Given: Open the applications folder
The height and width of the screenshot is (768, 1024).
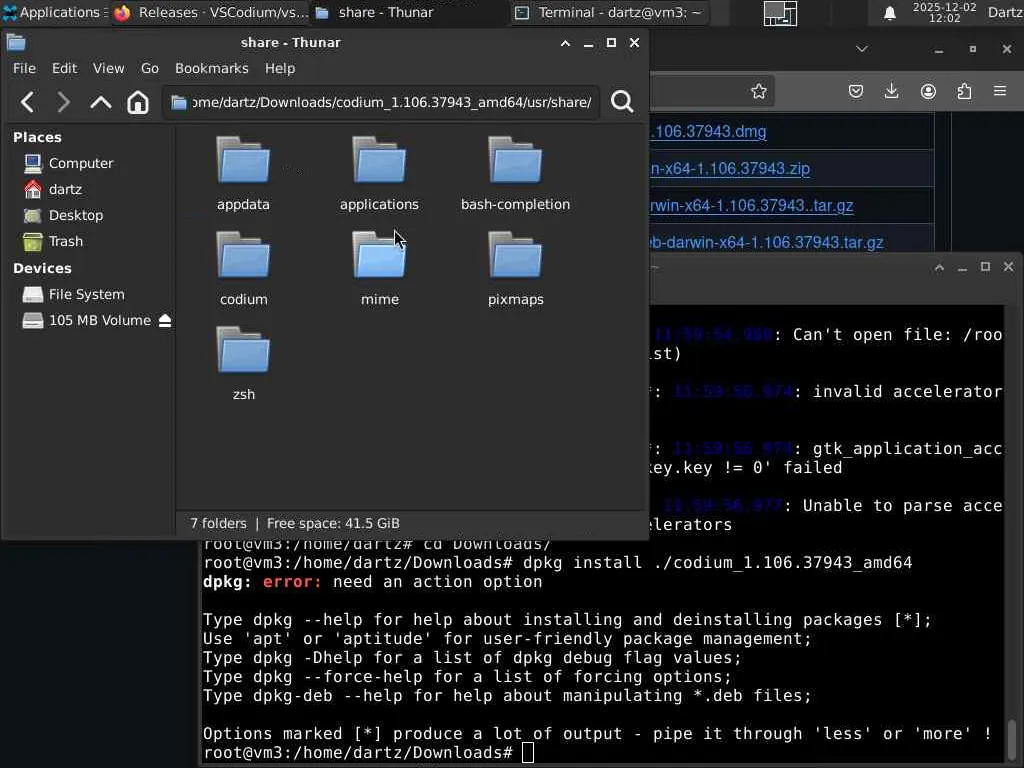Looking at the screenshot, I should pyautogui.click(x=379, y=173).
